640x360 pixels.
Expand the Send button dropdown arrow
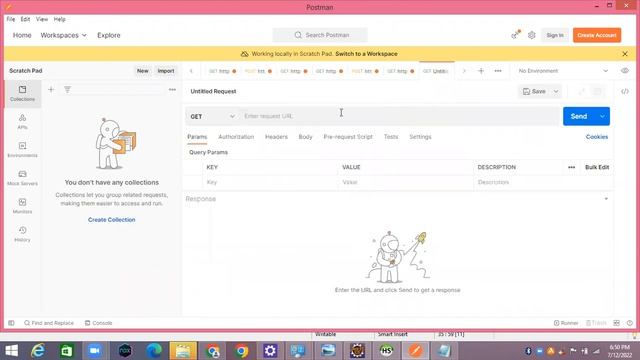(x=602, y=116)
